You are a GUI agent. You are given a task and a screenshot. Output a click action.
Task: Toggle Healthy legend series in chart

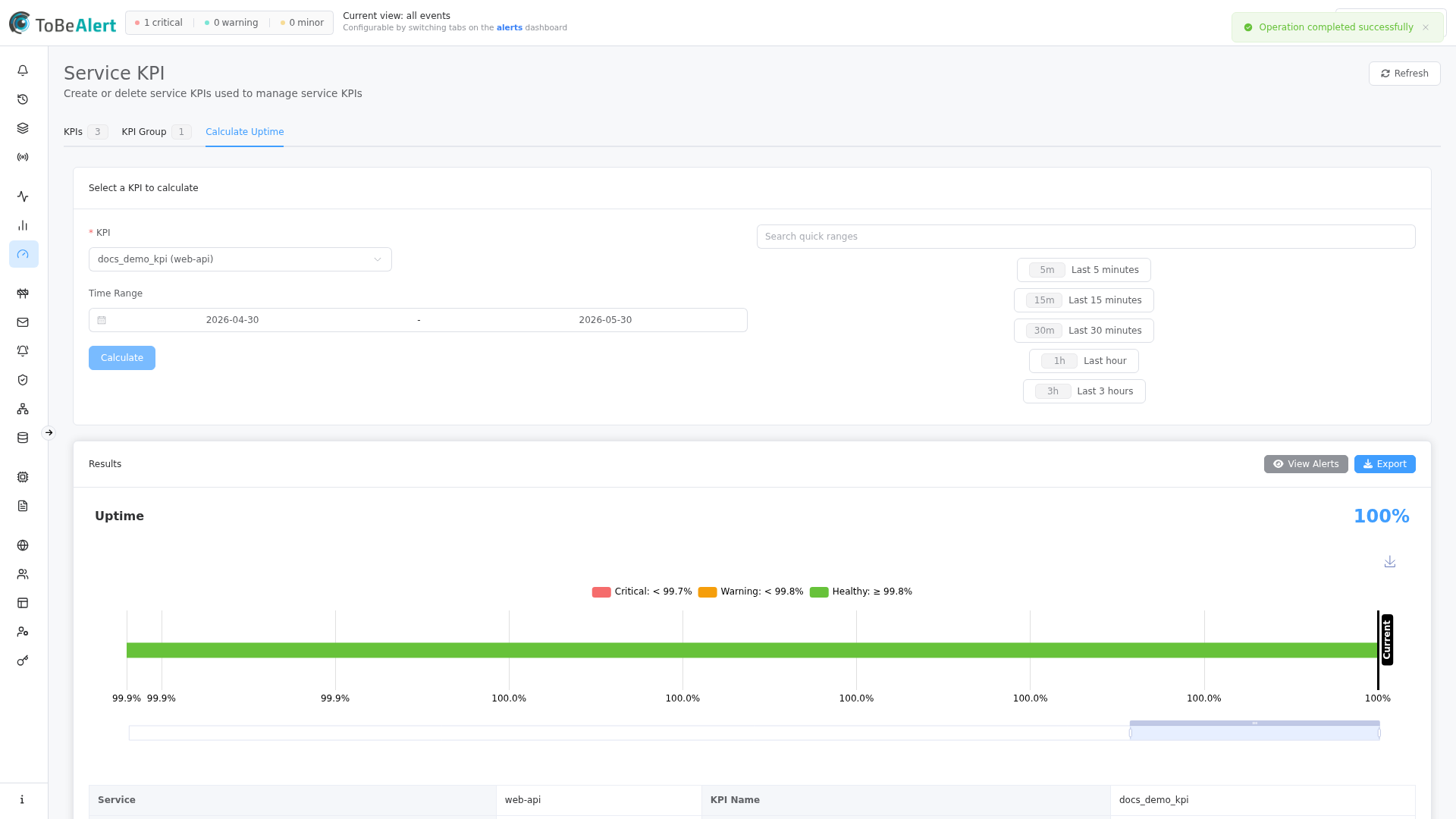point(861,591)
